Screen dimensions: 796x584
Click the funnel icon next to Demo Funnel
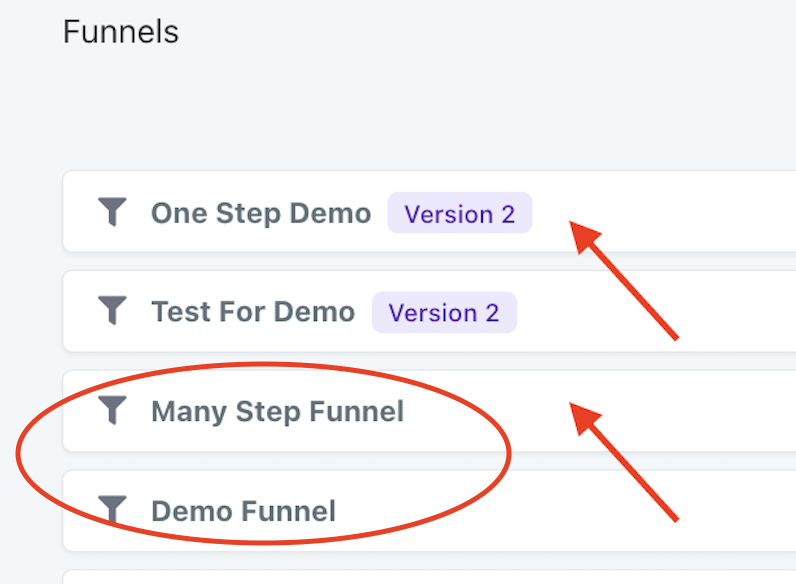[113, 511]
